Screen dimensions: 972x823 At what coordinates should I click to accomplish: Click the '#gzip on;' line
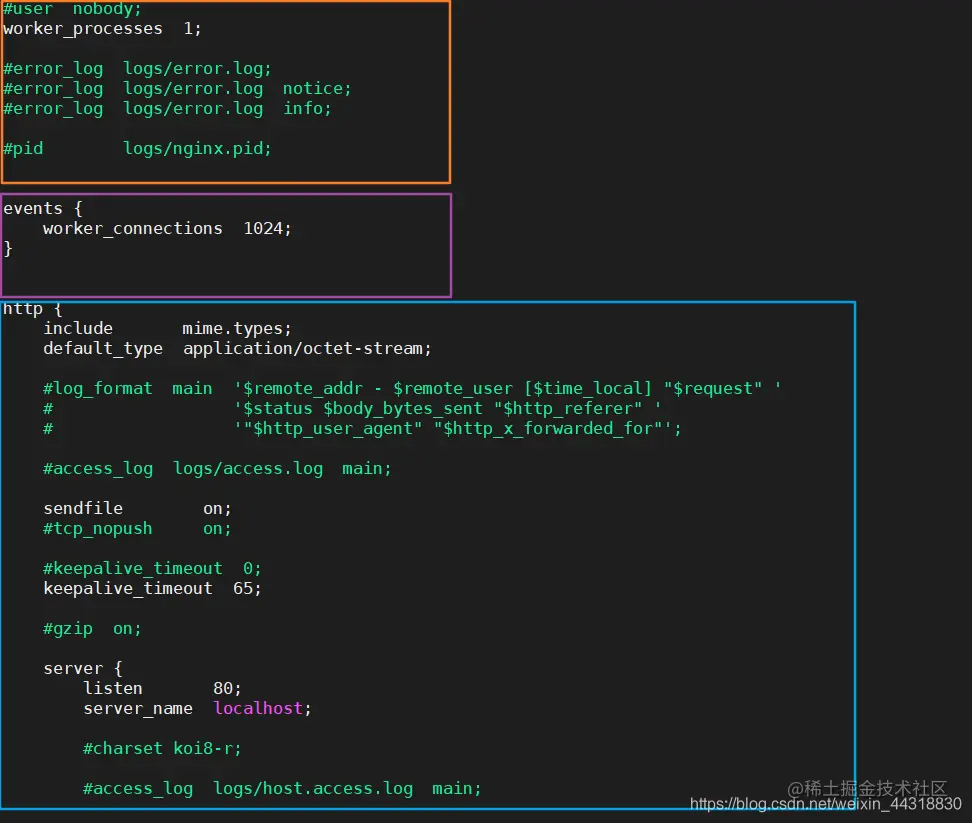click(92, 629)
